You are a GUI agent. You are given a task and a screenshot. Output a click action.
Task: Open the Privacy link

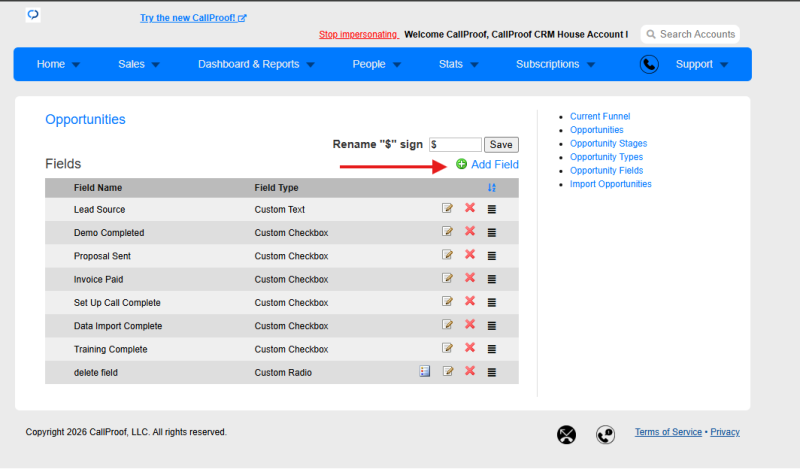[x=724, y=432]
